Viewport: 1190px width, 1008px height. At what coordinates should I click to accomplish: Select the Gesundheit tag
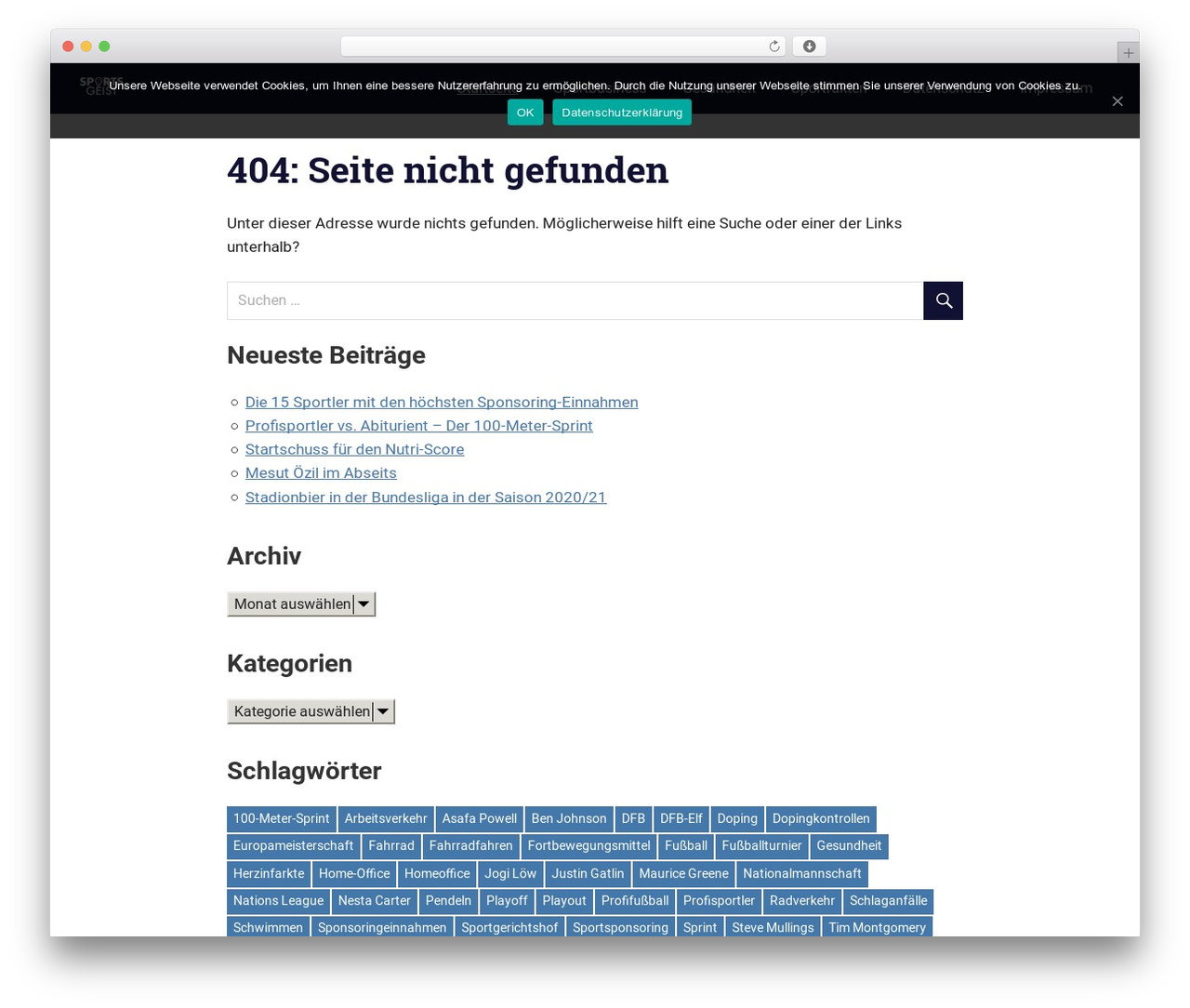coord(849,846)
